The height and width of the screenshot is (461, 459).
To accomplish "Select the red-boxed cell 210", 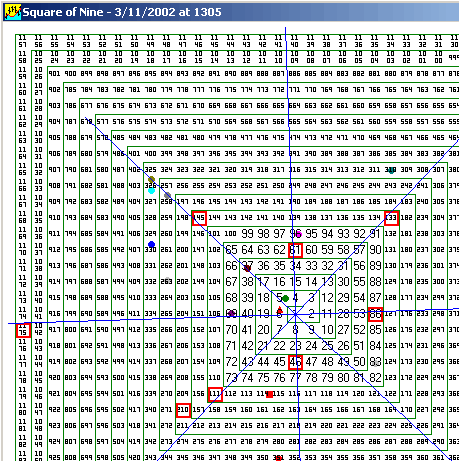I will point(183,410).
